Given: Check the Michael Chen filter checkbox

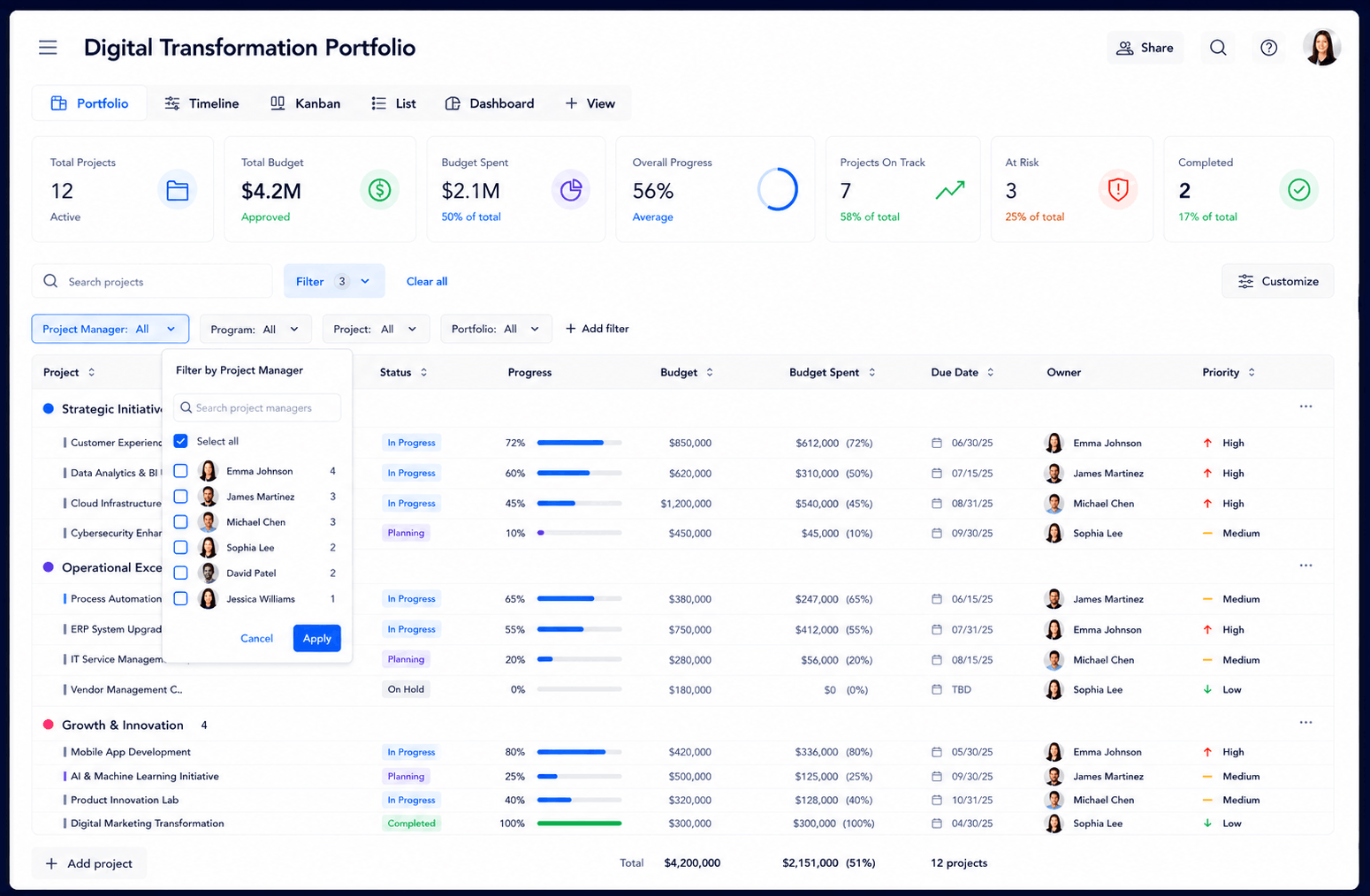Looking at the screenshot, I should tap(180, 522).
